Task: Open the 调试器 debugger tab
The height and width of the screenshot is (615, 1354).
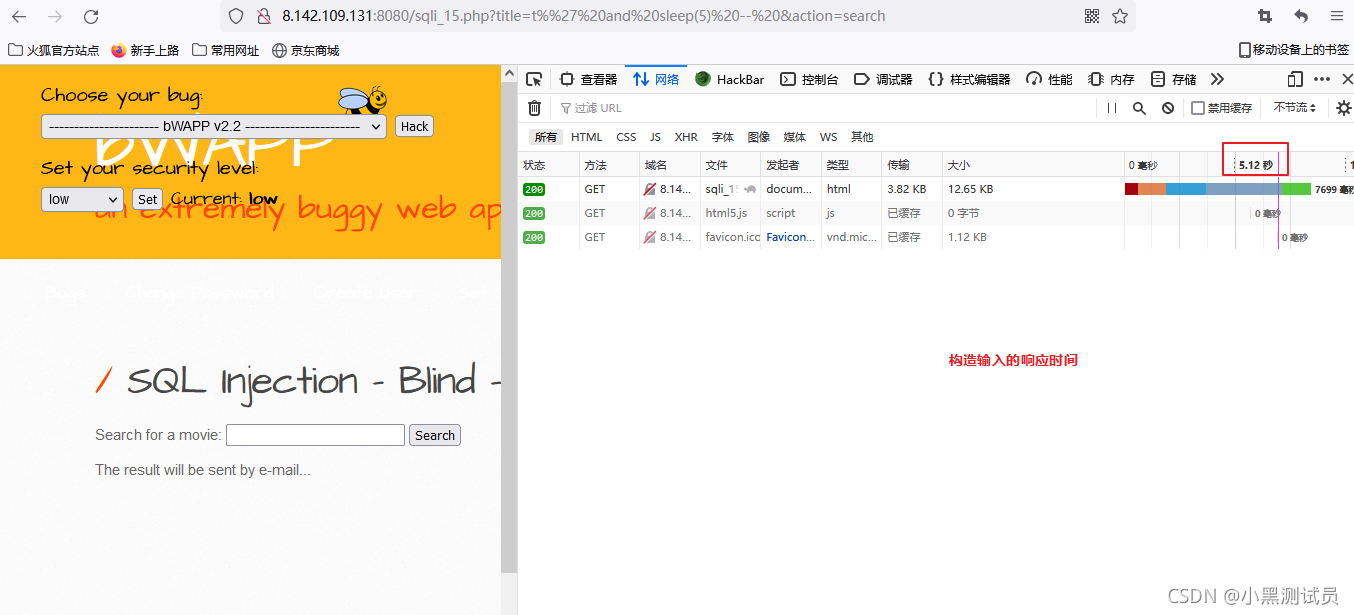Action: pos(883,79)
